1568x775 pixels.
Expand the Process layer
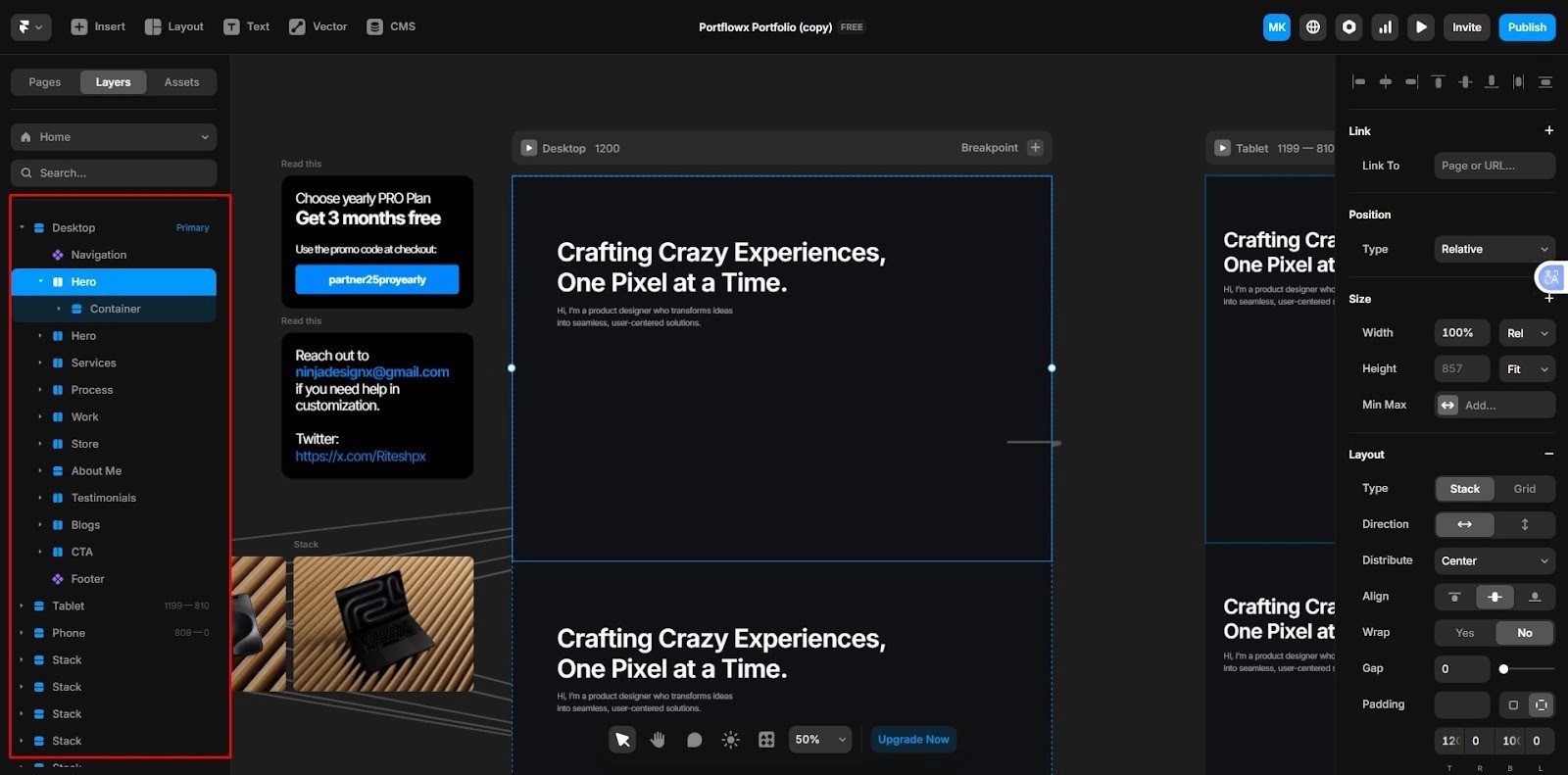pos(40,390)
